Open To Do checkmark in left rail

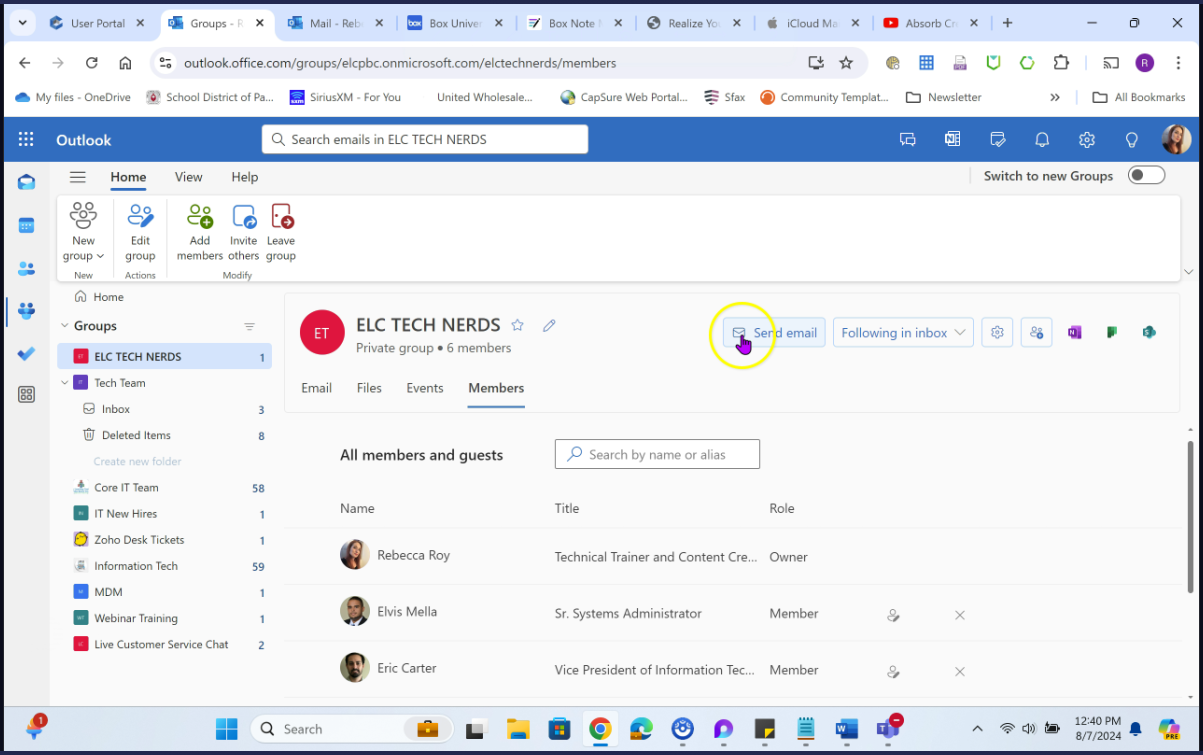coord(27,353)
